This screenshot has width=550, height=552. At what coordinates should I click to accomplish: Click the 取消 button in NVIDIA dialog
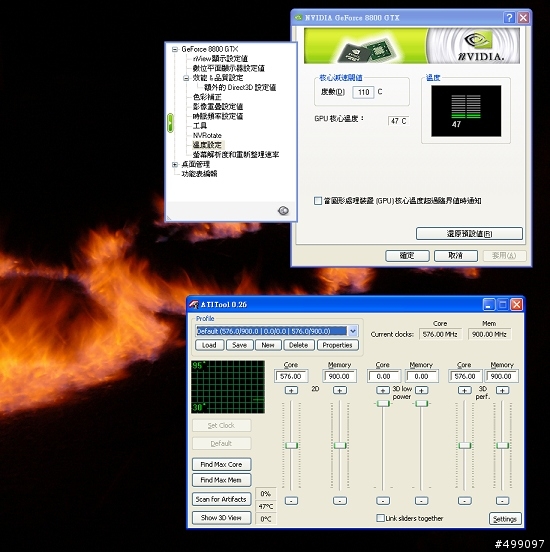click(456, 256)
